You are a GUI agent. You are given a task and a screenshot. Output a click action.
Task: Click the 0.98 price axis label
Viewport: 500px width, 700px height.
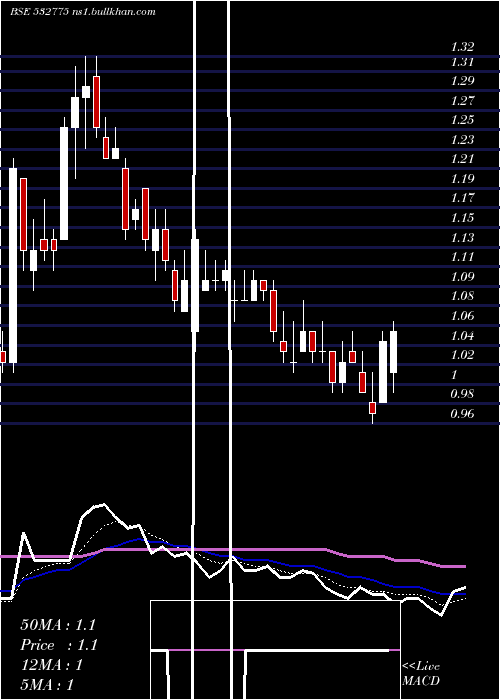point(462,394)
